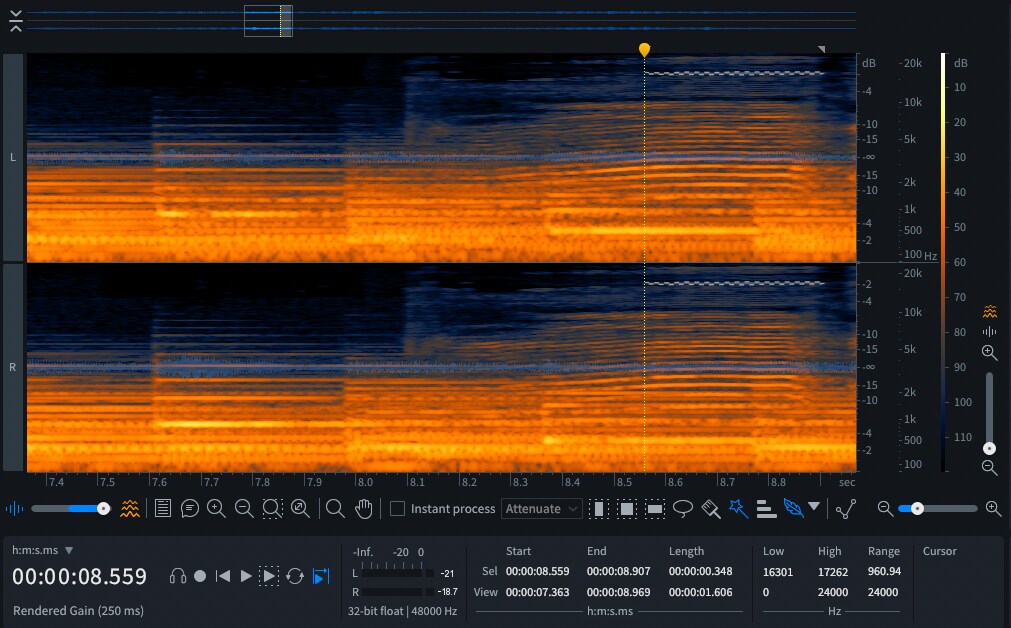Toggle the R channel selector
The height and width of the screenshot is (628, 1011).
coord(13,368)
